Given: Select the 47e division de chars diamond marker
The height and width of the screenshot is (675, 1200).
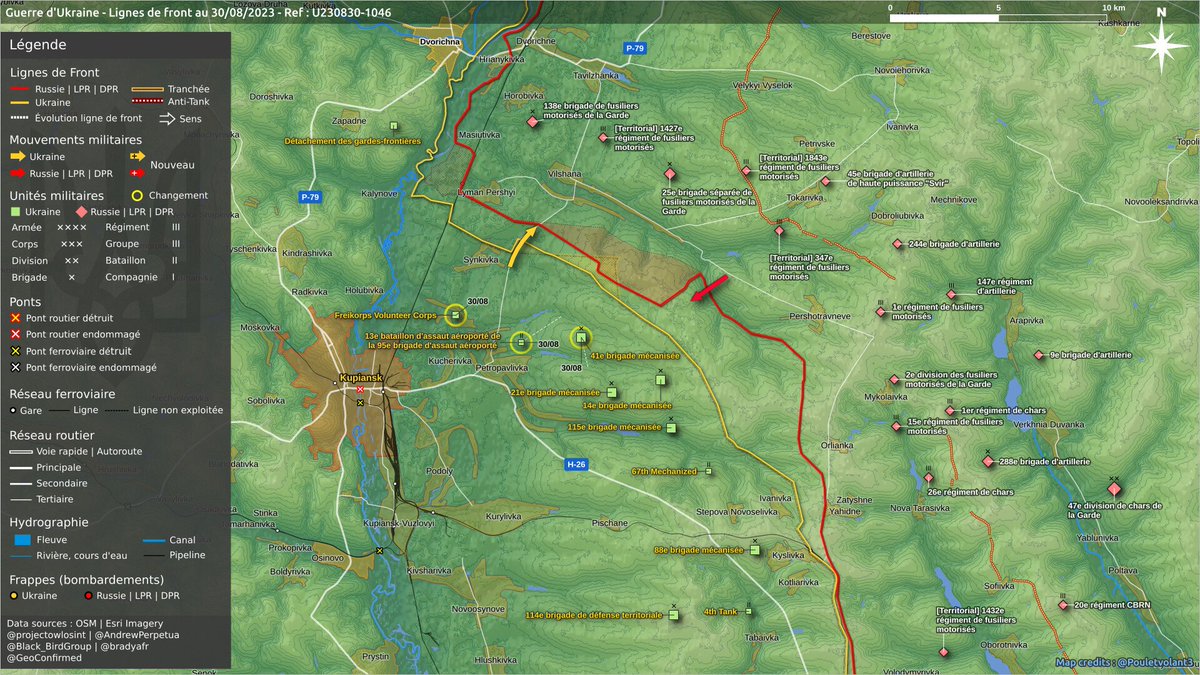Looking at the screenshot, I should click(1114, 488).
